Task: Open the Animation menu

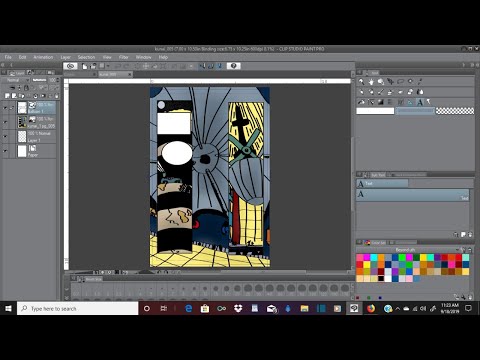Action: pyautogui.click(x=43, y=57)
